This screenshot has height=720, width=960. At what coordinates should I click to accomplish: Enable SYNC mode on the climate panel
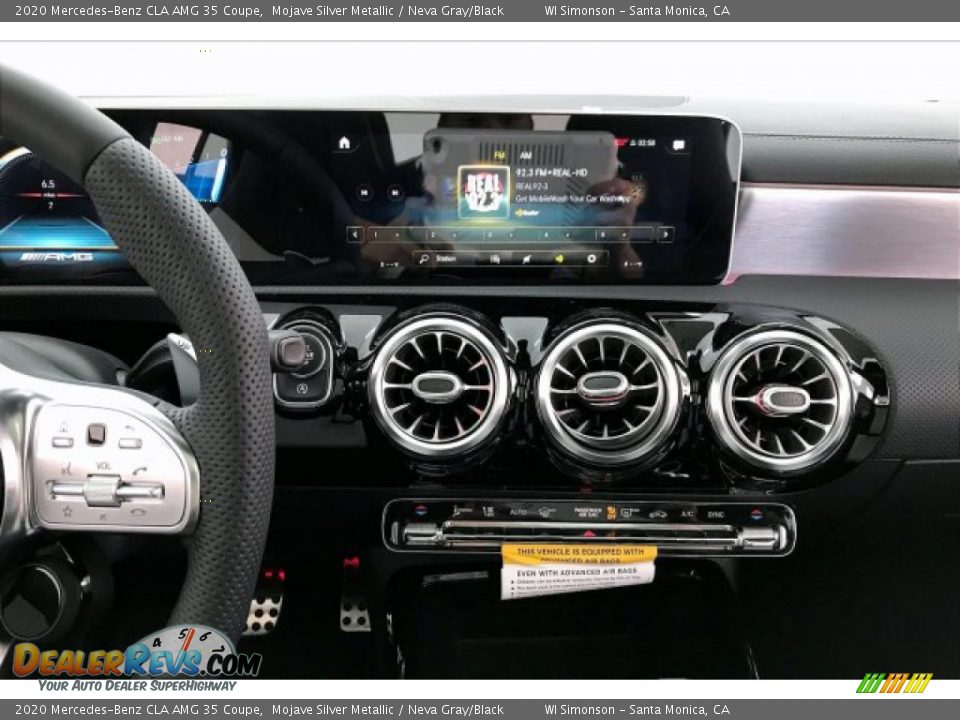pos(715,512)
